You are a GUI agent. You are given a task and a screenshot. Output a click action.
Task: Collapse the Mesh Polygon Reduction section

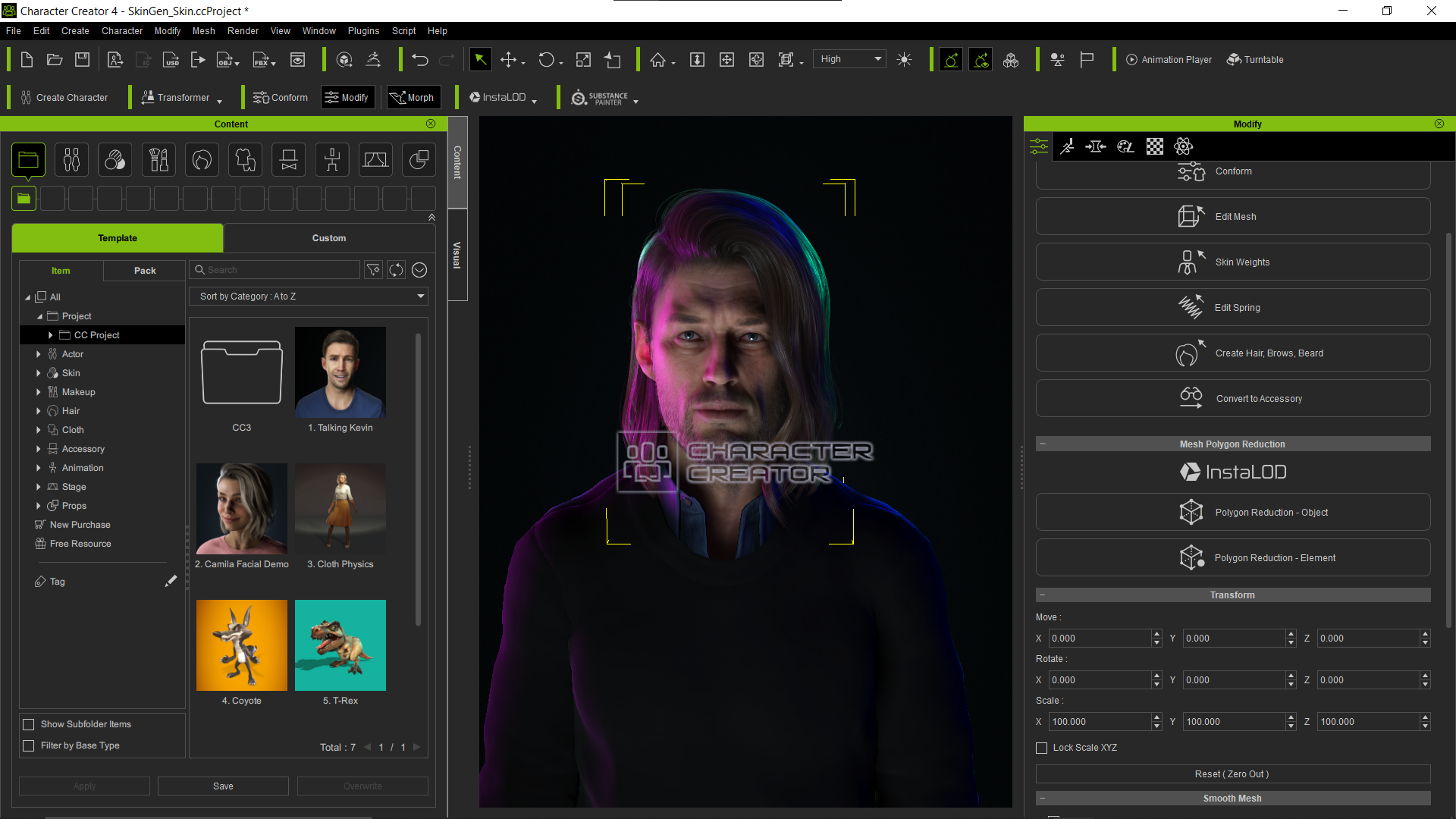(1043, 444)
